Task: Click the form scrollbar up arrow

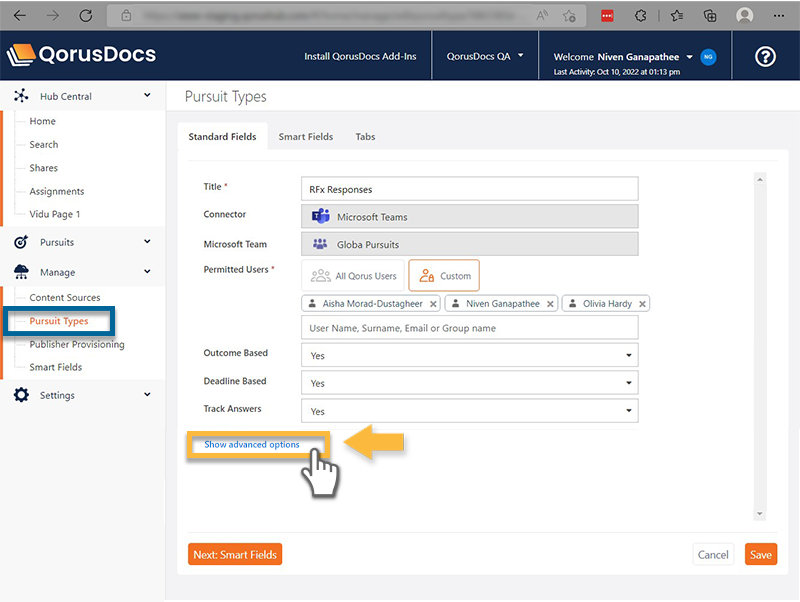Action: pyautogui.click(x=760, y=180)
